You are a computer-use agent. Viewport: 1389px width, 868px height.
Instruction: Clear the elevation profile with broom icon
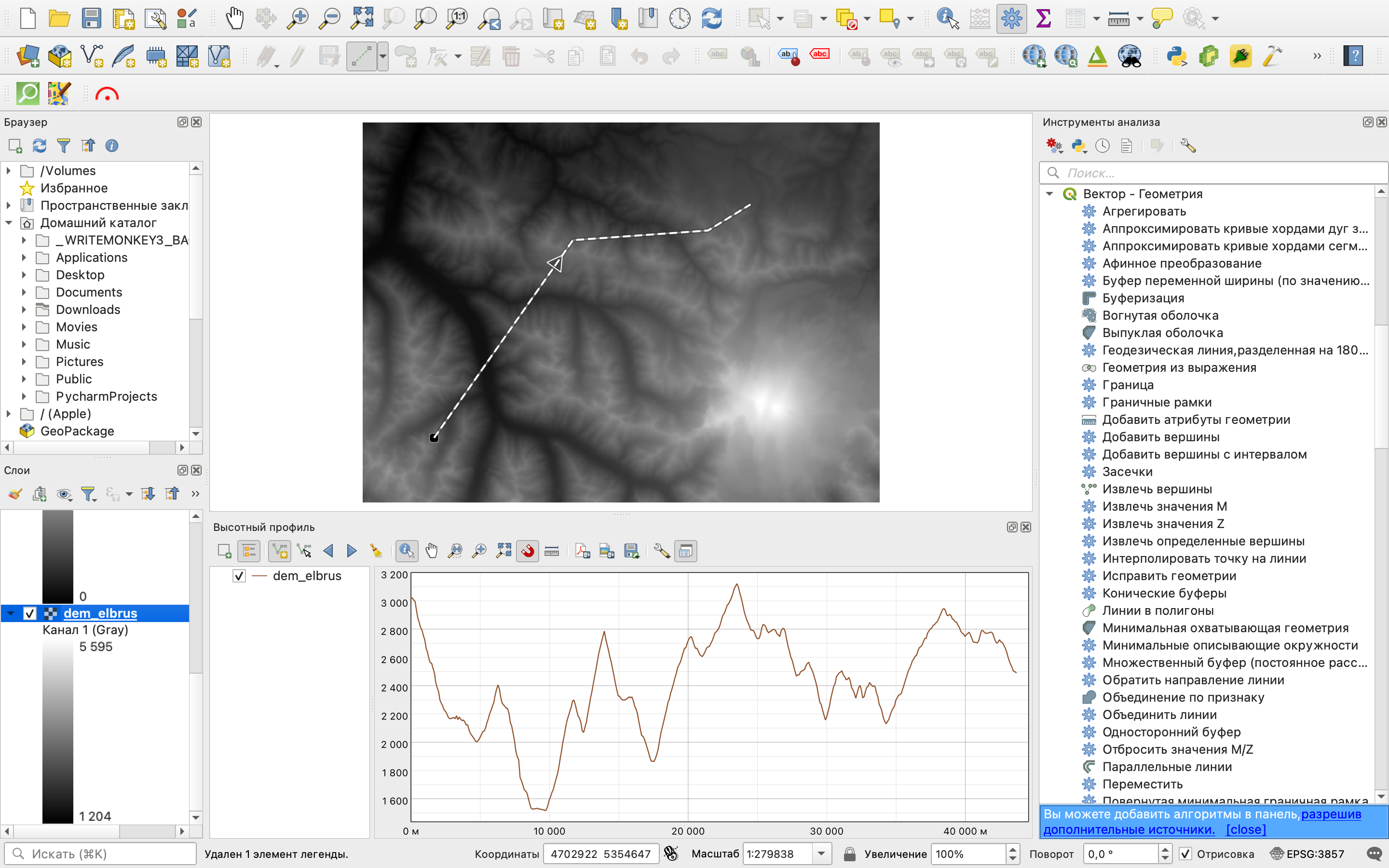(376, 551)
